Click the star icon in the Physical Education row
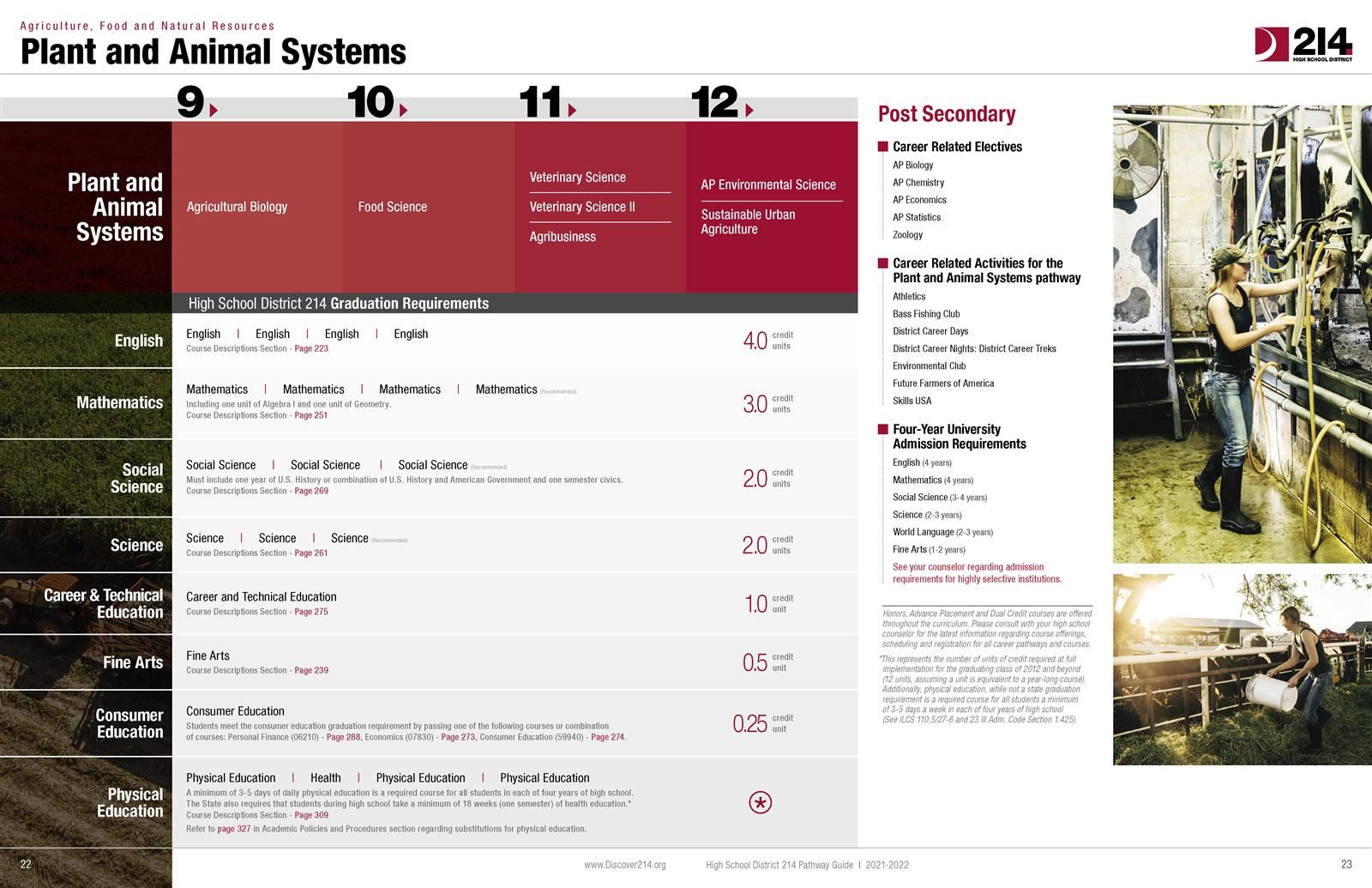The image size is (1372, 888). coord(760,803)
